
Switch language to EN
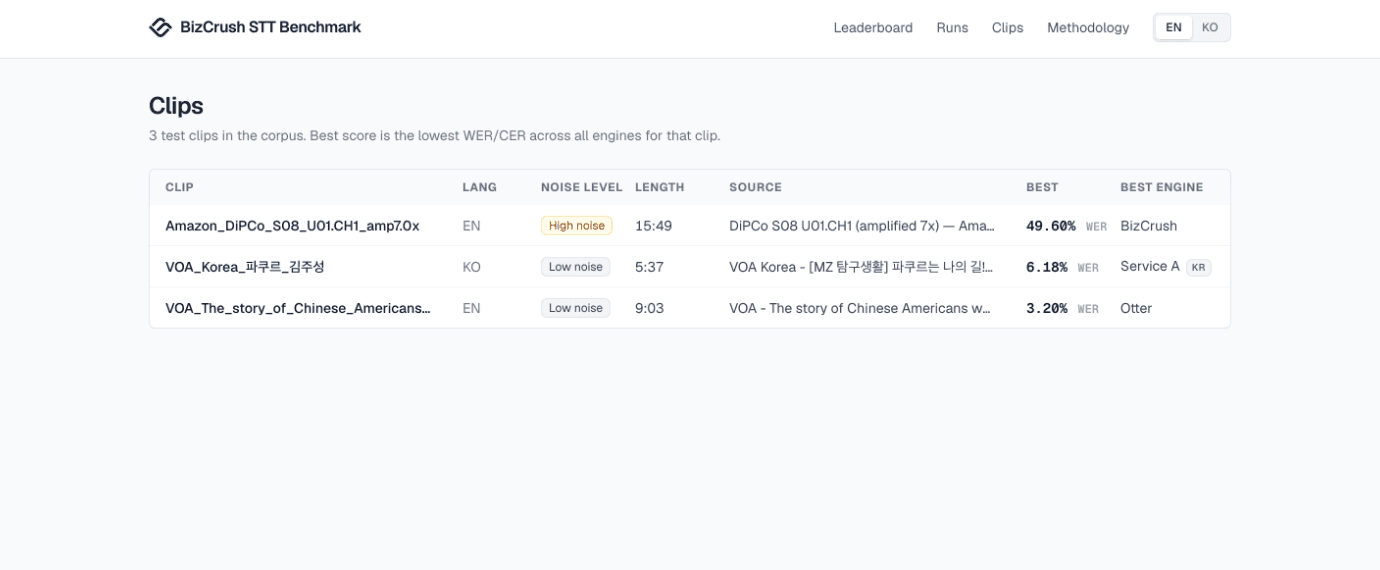coord(1174,28)
